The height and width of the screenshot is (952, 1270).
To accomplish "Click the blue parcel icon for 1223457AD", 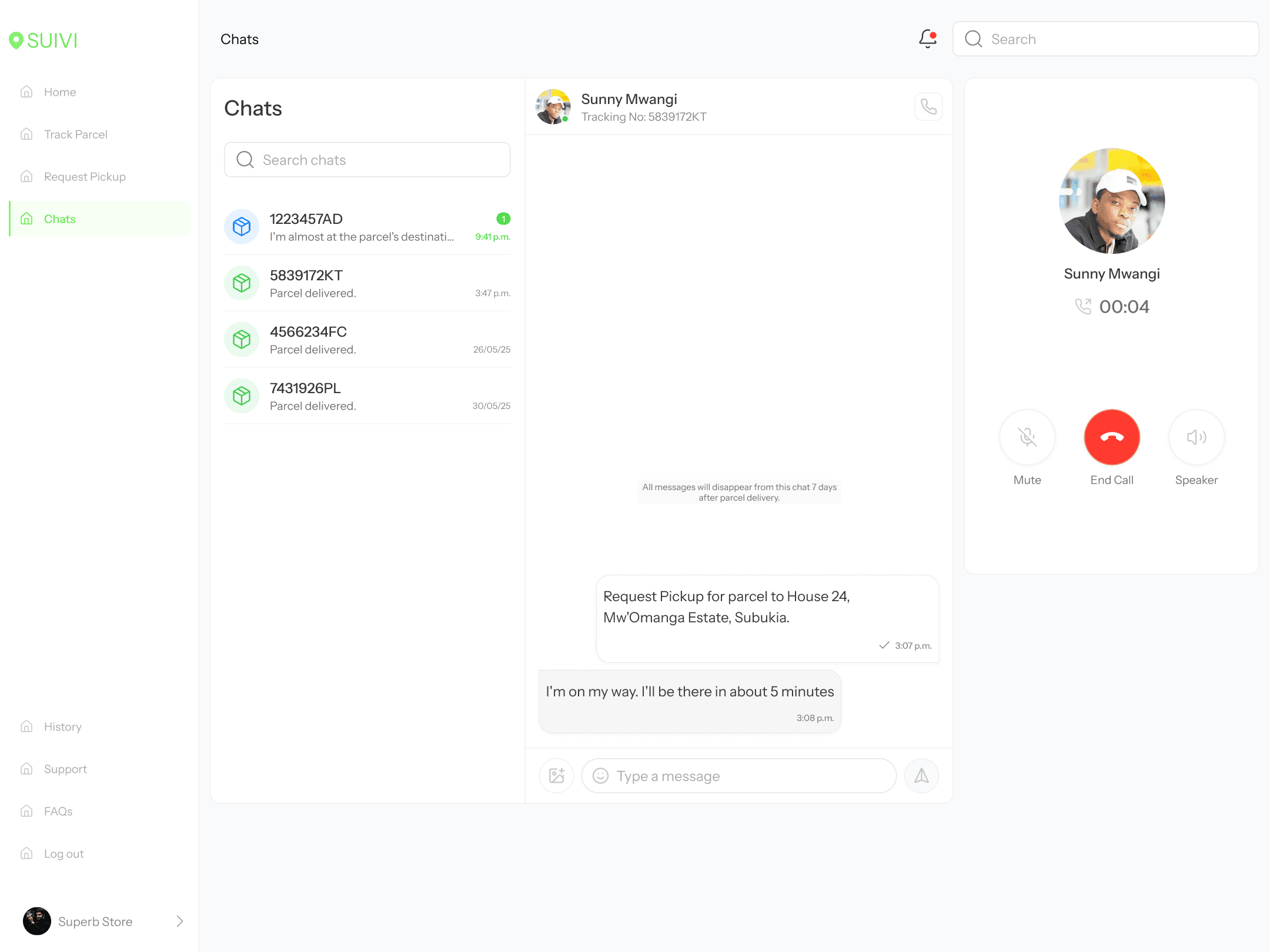I will (242, 227).
